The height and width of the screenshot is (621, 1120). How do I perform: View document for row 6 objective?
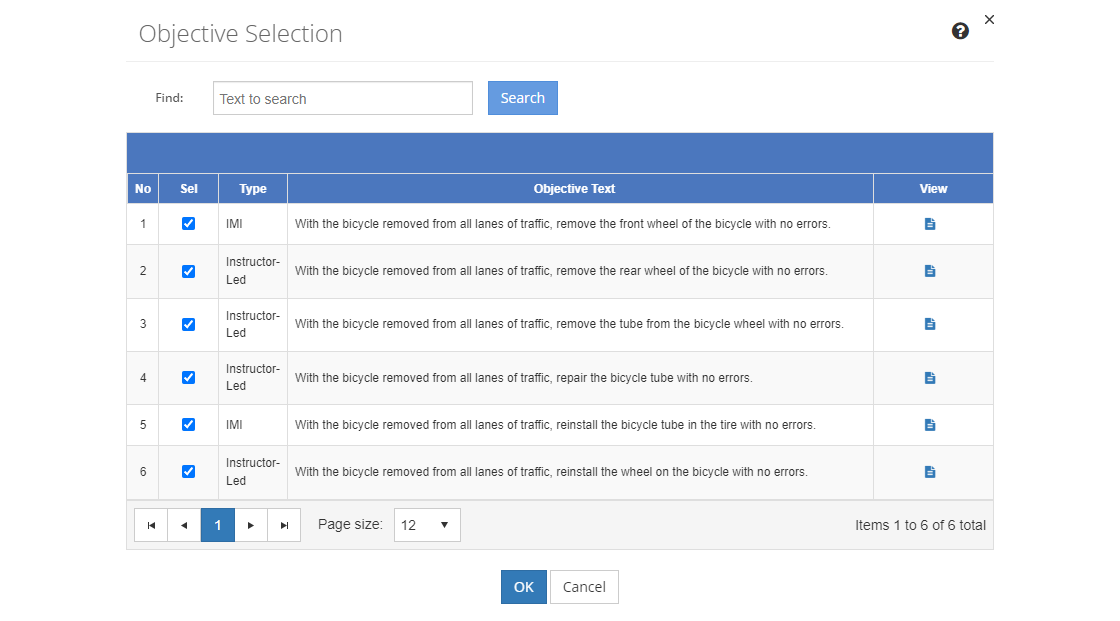click(929, 472)
